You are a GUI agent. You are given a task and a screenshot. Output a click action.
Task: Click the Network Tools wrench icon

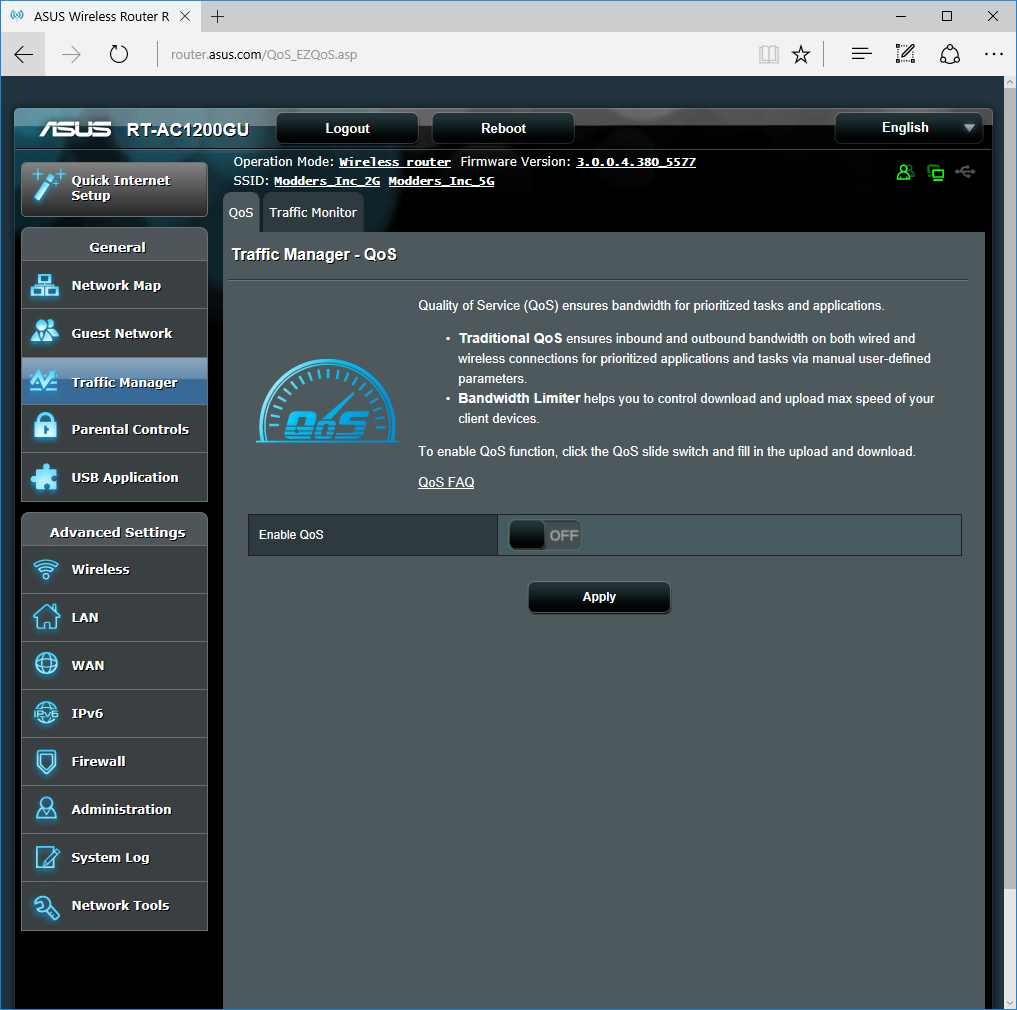(45, 905)
